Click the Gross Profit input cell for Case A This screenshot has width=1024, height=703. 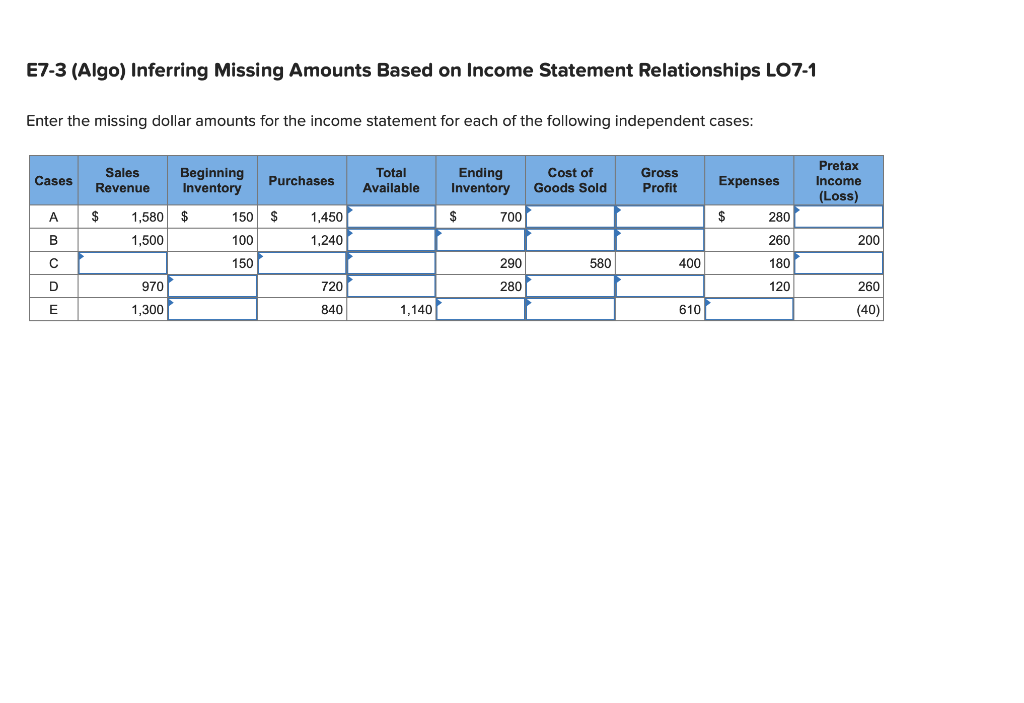659,216
